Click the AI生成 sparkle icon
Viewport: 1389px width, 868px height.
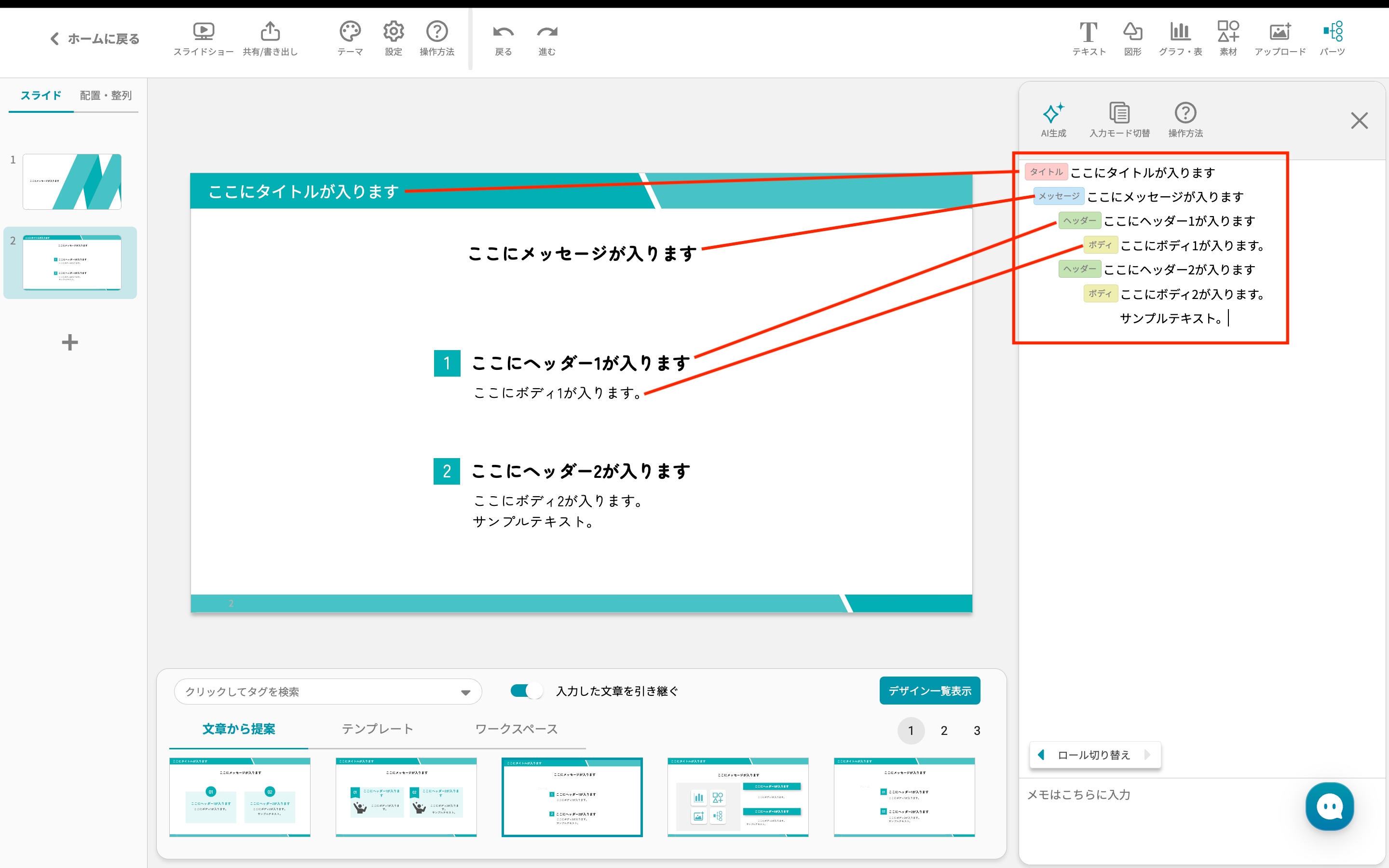[x=1053, y=120]
